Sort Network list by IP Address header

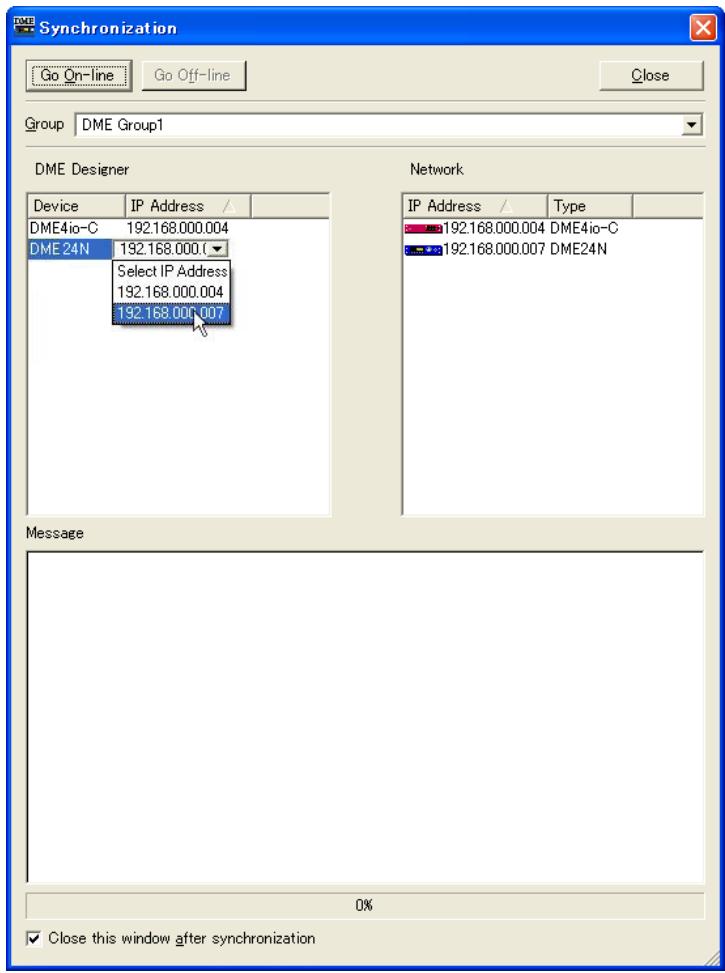(475, 206)
